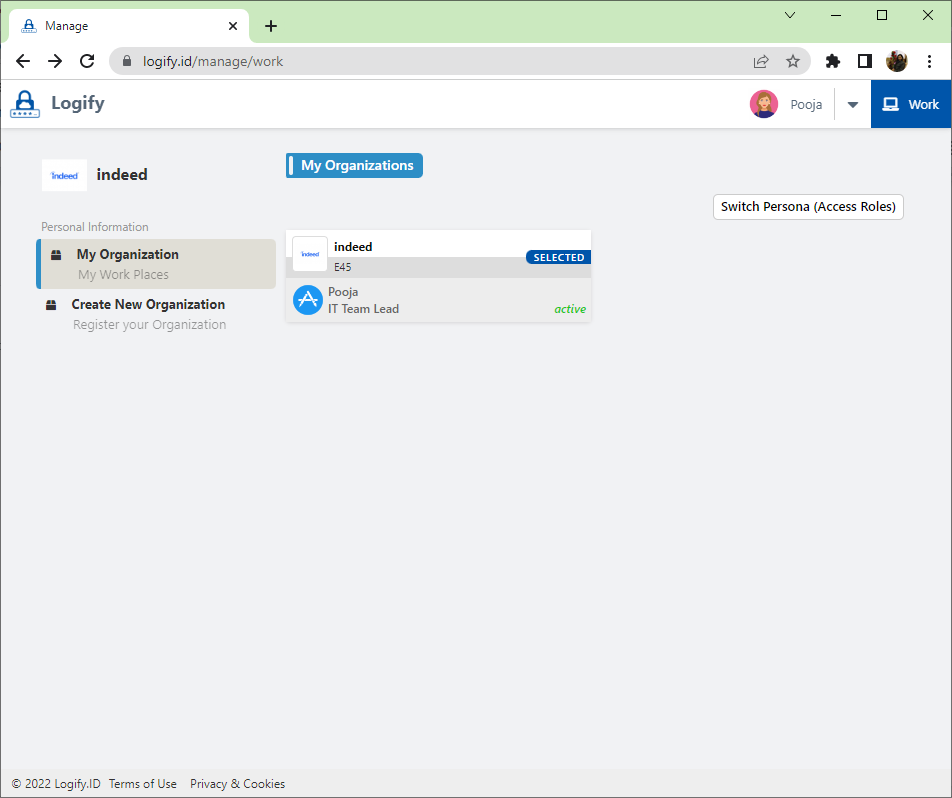Reload the page with browser refresh

coord(87,61)
